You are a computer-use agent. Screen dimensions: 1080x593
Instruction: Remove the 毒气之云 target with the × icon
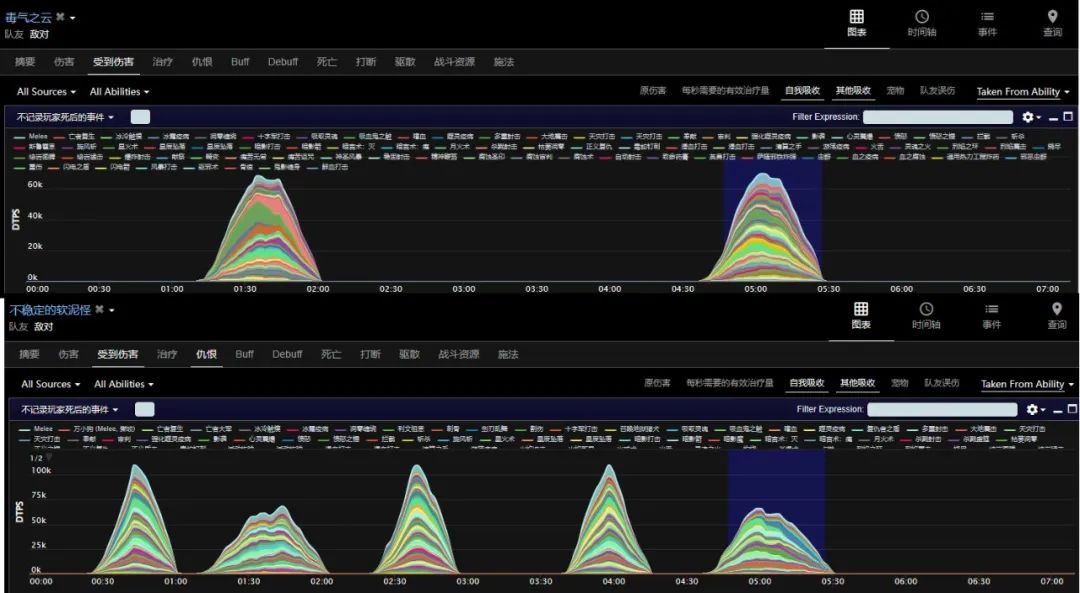tap(60, 17)
